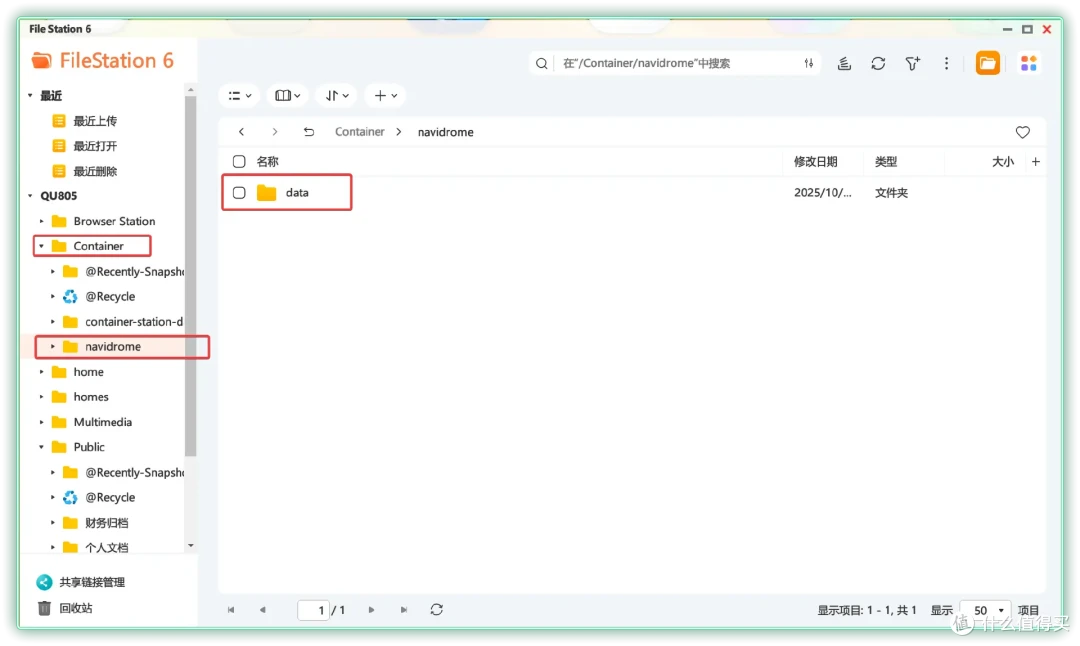
Task: Expand navidrome folder arrow in tree
Action: point(52,347)
